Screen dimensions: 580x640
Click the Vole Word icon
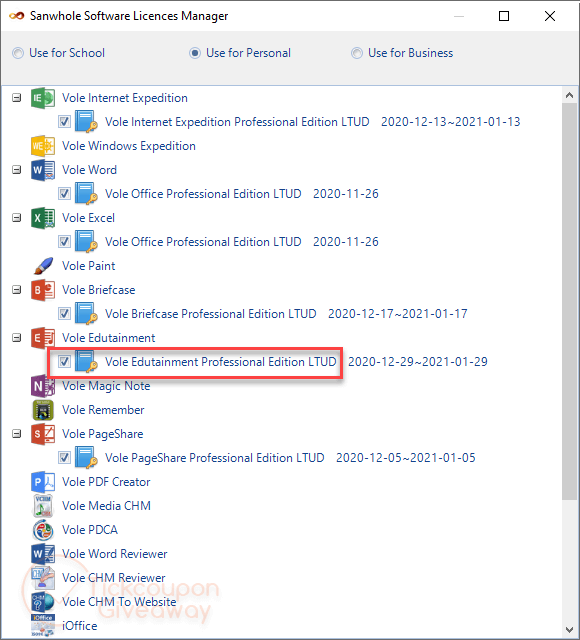point(43,170)
